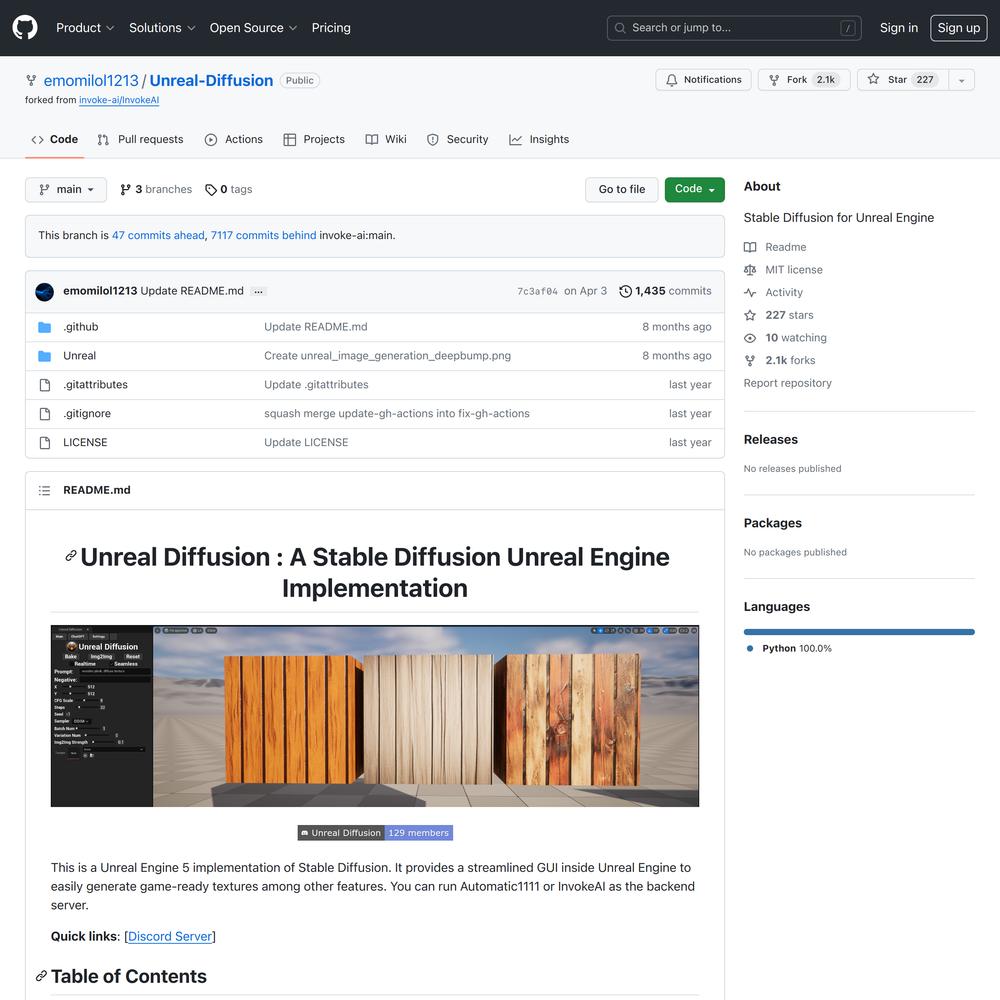1000x1000 pixels.
Task: Switch to the Code tab
Action: [55, 140]
